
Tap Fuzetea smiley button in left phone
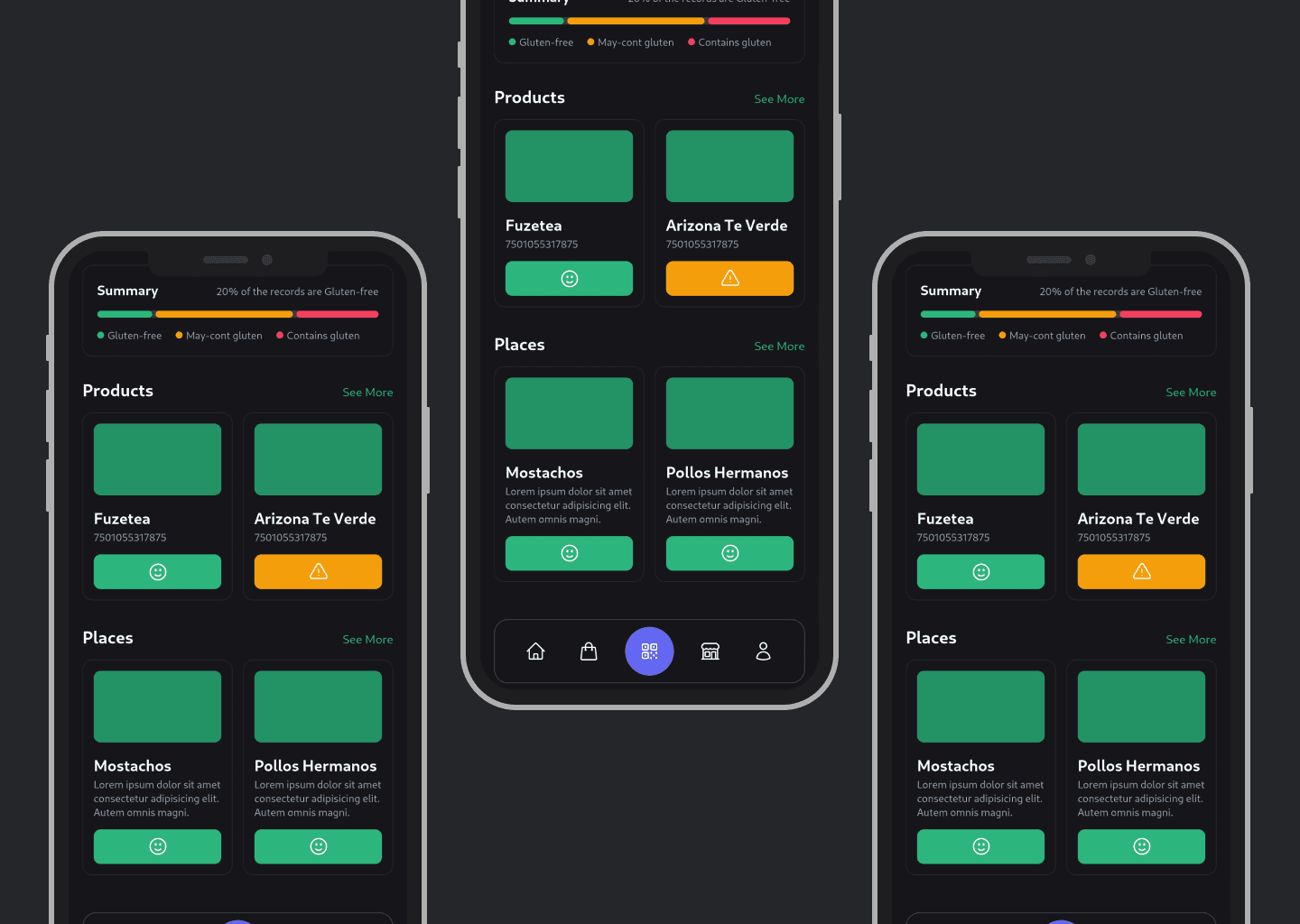pos(157,571)
